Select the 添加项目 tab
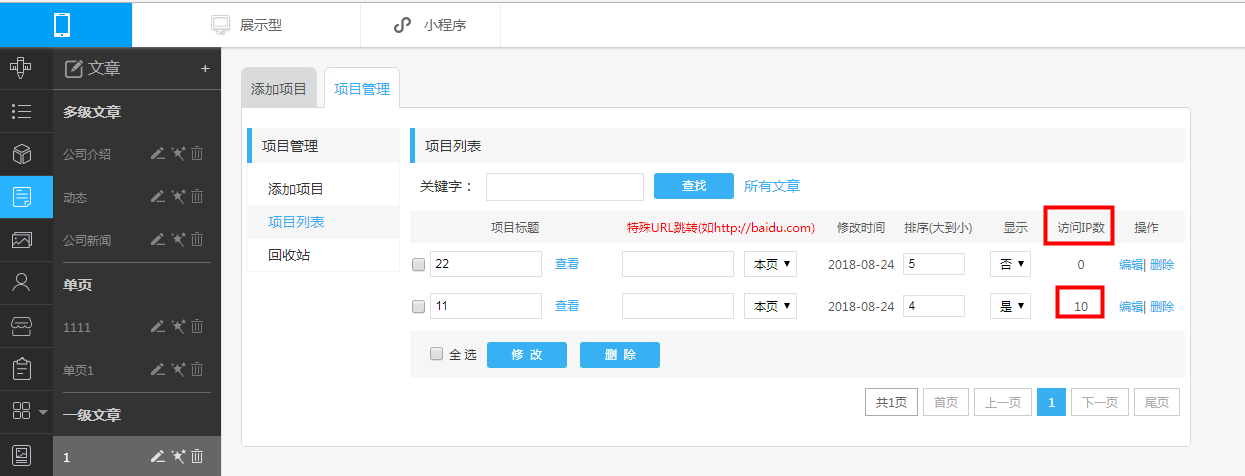Screen dimensions: 1245x476 (279, 88)
